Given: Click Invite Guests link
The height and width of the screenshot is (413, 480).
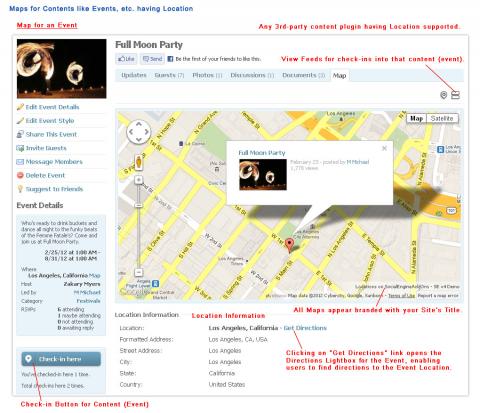Looking at the screenshot, I should tap(46, 148).
